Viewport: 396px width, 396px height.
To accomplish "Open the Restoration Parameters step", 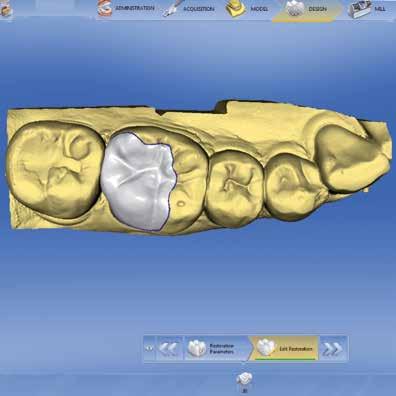I will pyautogui.click(x=216, y=349).
